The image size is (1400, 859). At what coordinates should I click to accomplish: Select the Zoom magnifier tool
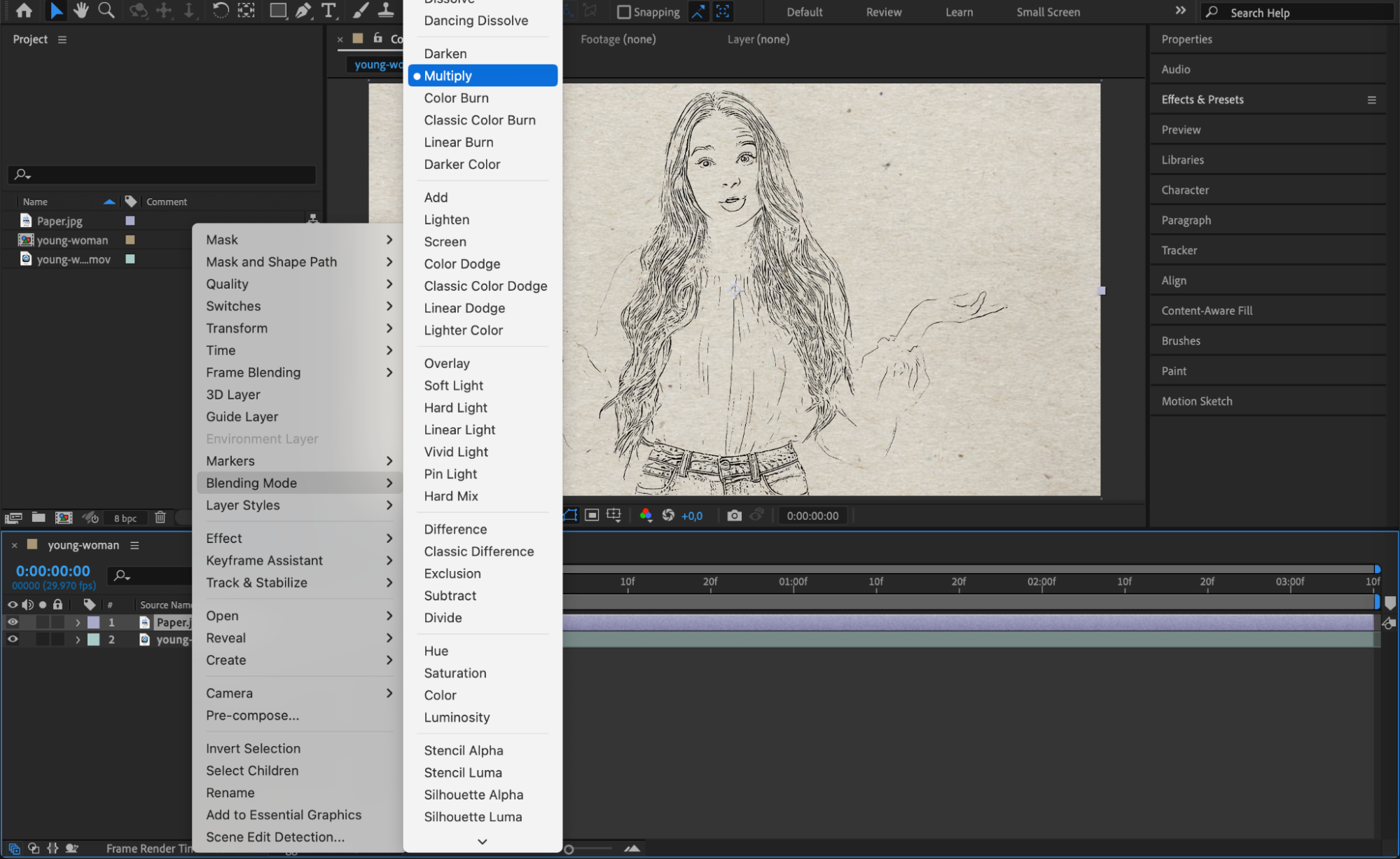[106, 11]
